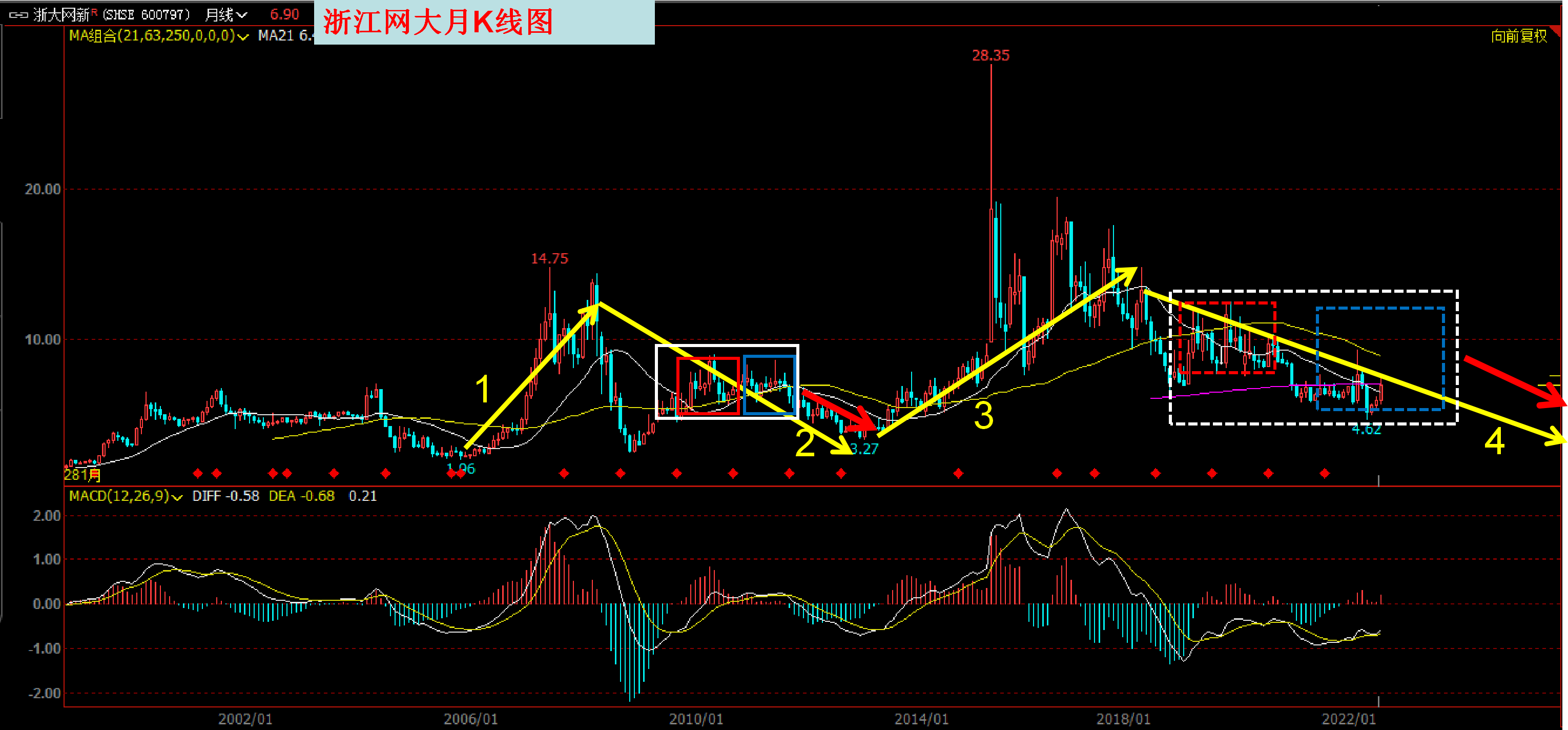1568x730 pixels.
Task: Click the MA21 moving average value
Action: click(x=285, y=36)
